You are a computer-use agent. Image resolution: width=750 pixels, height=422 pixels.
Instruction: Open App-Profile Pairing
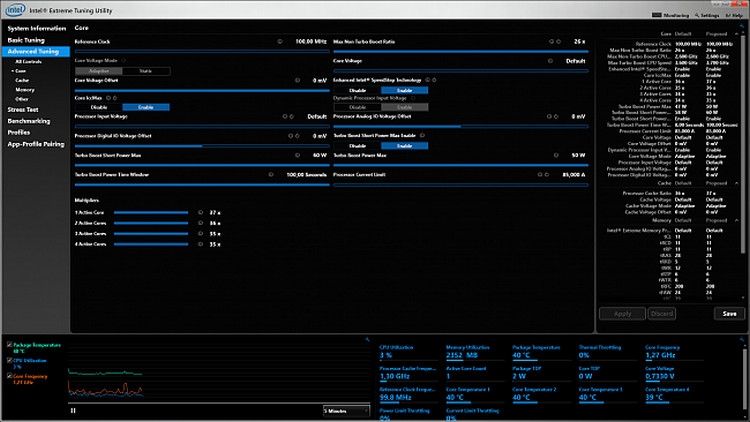point(36,144)
